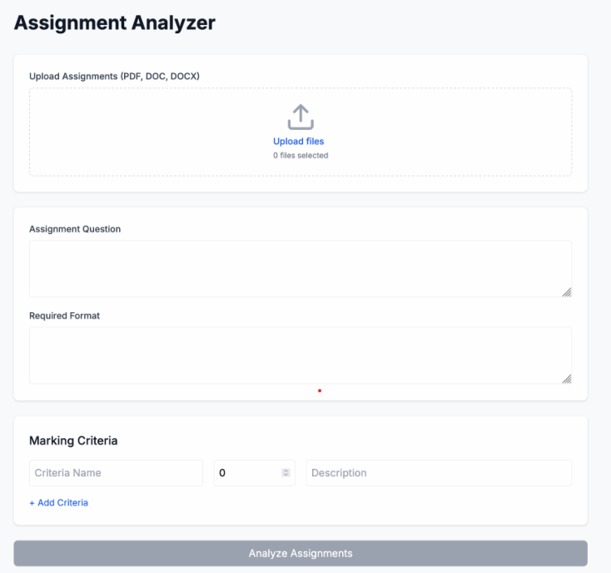Click inside the Assignment Question text area
This screenshot has width=611, height=573.
point(300,269)
